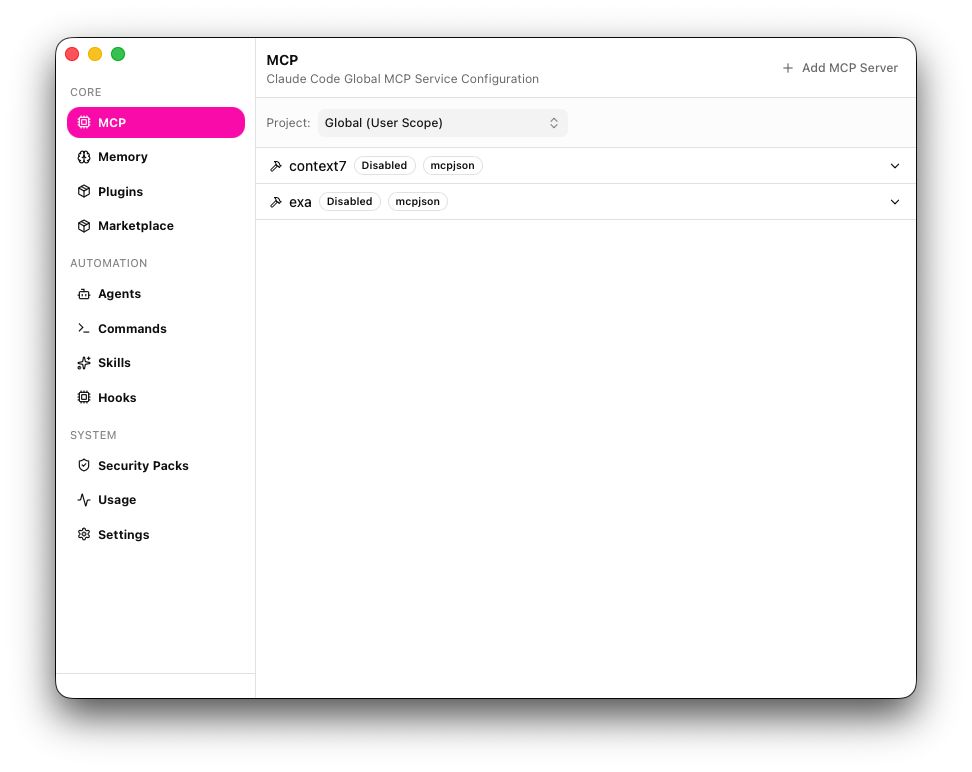Open Security Packs
This screenshot has width=972, height=772.
[156, 465]
